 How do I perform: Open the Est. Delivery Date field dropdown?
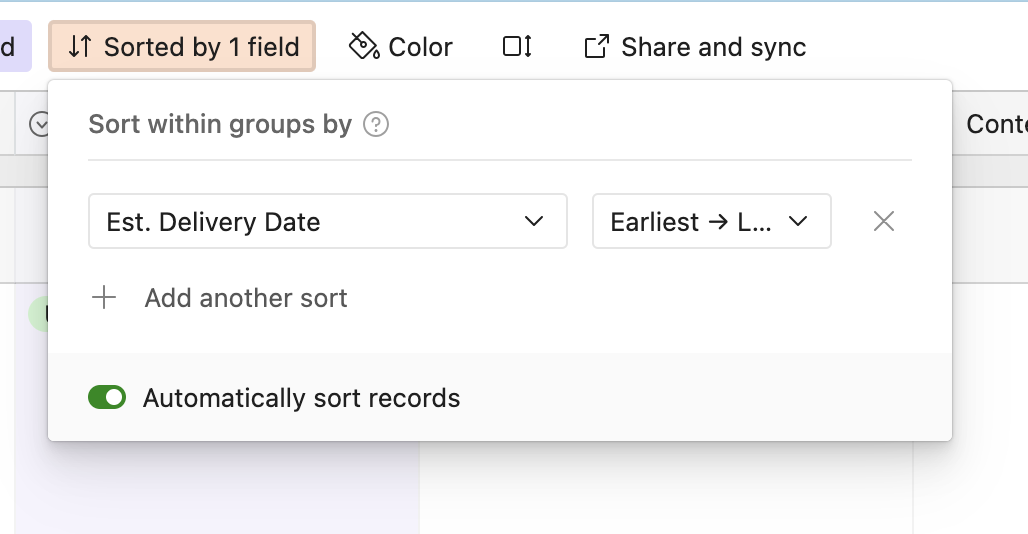pos(327,221)
